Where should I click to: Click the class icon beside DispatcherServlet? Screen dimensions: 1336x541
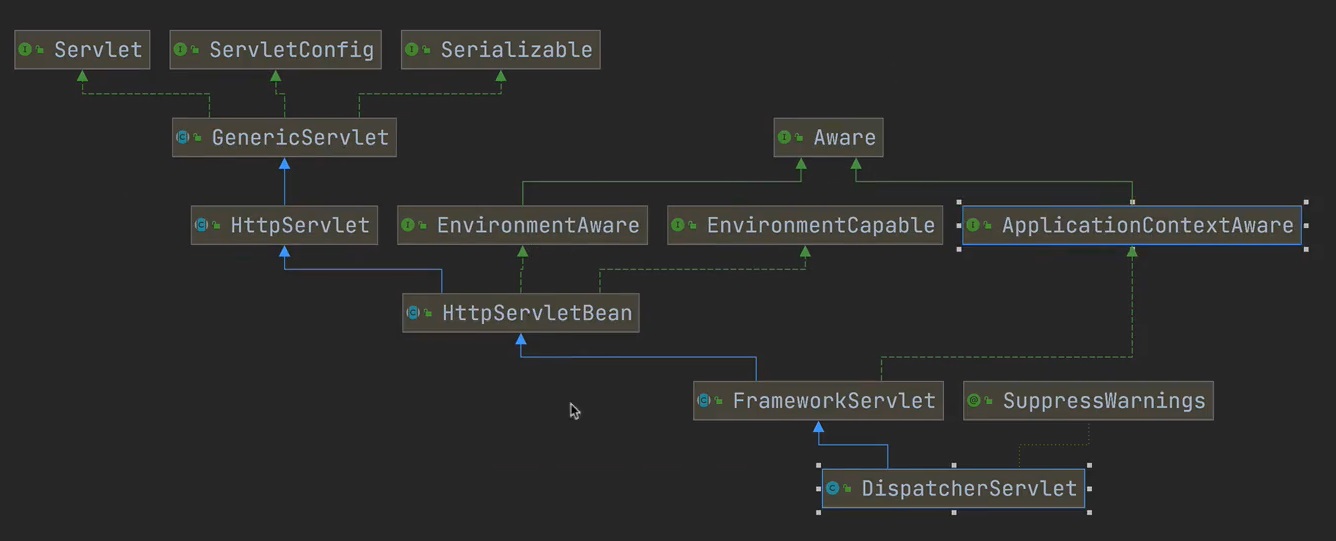[x=832, y=489]
